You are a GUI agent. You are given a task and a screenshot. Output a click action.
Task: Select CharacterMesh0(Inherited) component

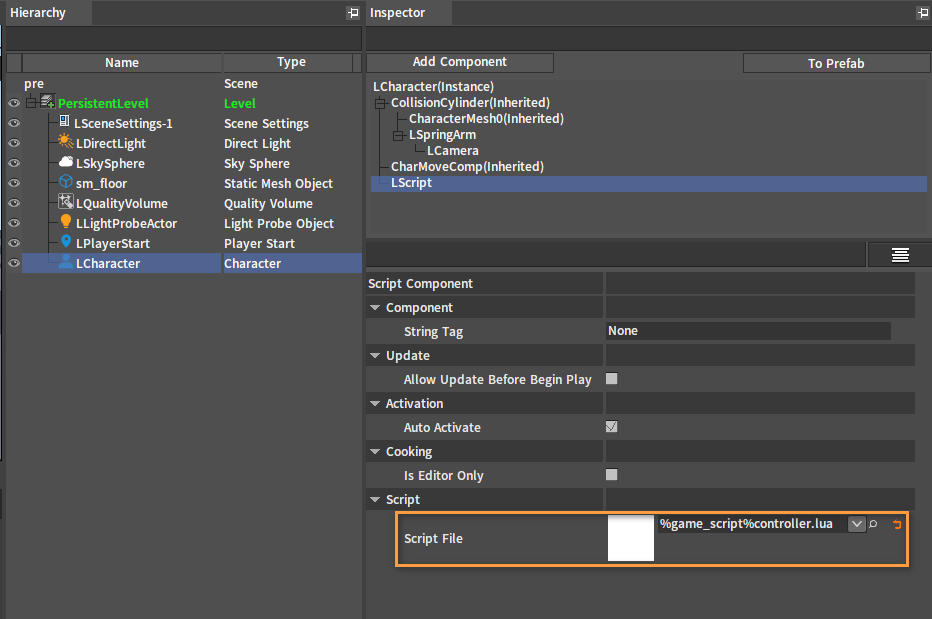[486, 119]
